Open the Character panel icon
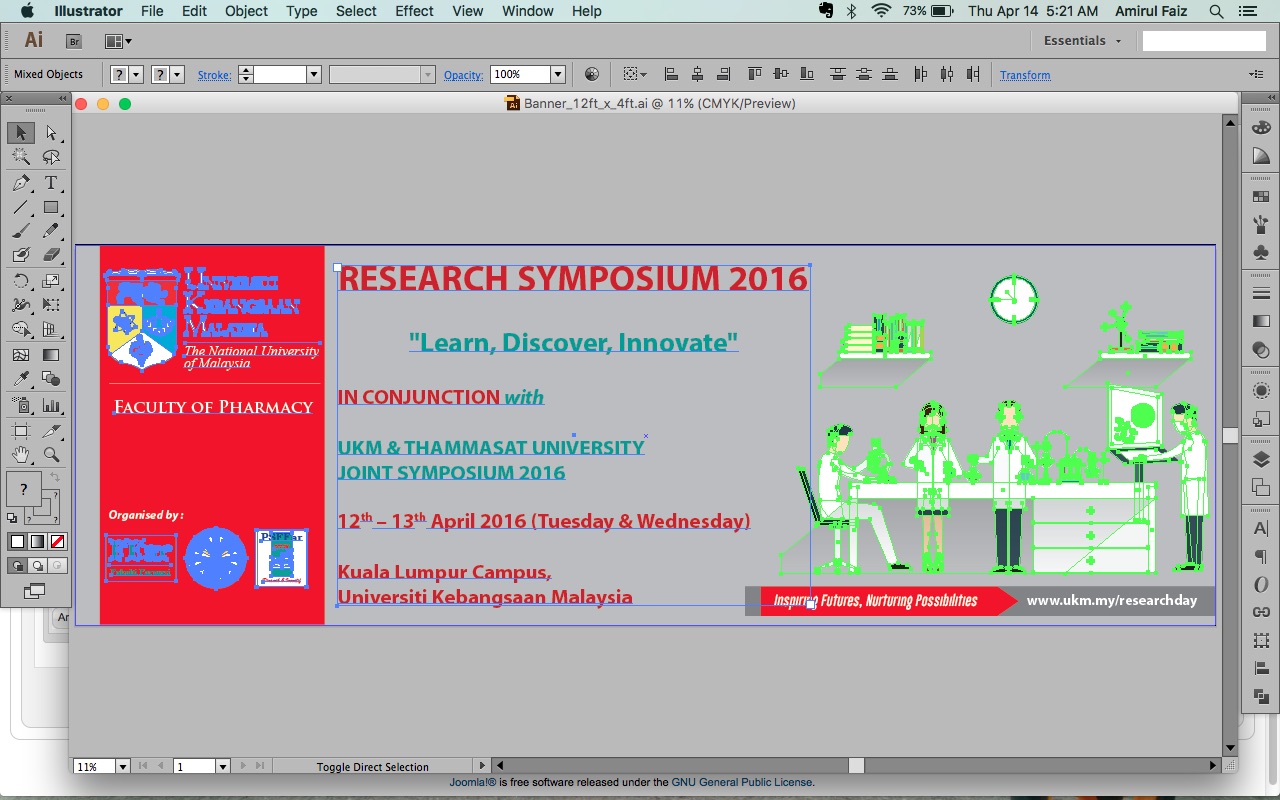The height and width of the screenshot is (800, 1280). click(1261, 529)
